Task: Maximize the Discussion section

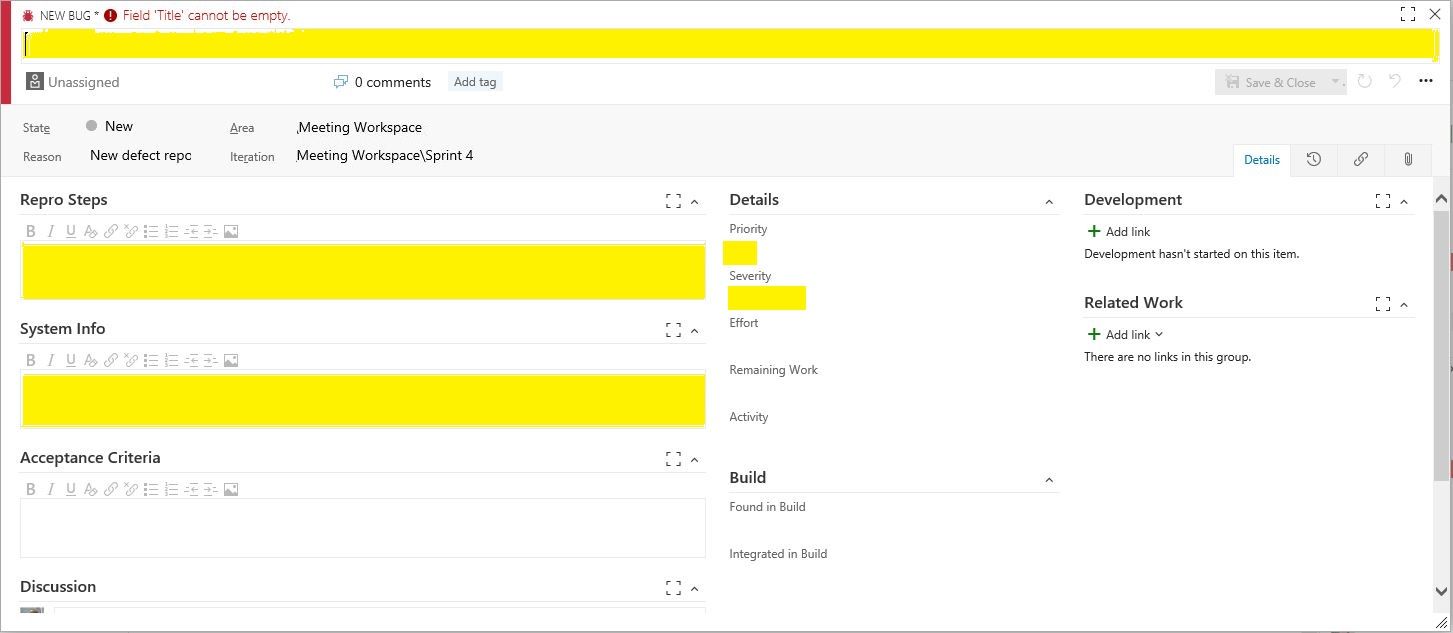Action: pyautogui.click(x=673, y=588)
